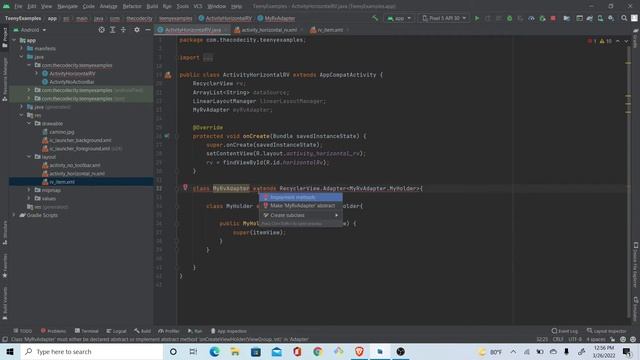Stop the running app red square
This screenshot has height=360, width=640.
[553, 18]
